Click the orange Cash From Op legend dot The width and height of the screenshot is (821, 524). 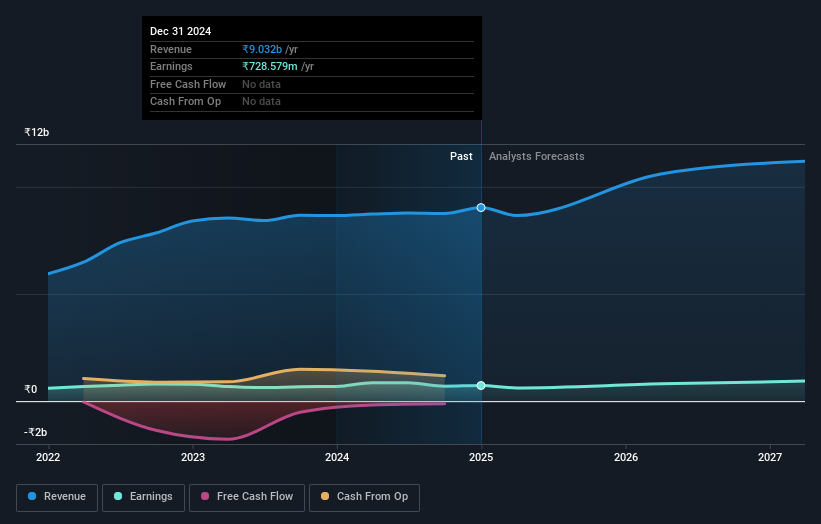[325, 496]
